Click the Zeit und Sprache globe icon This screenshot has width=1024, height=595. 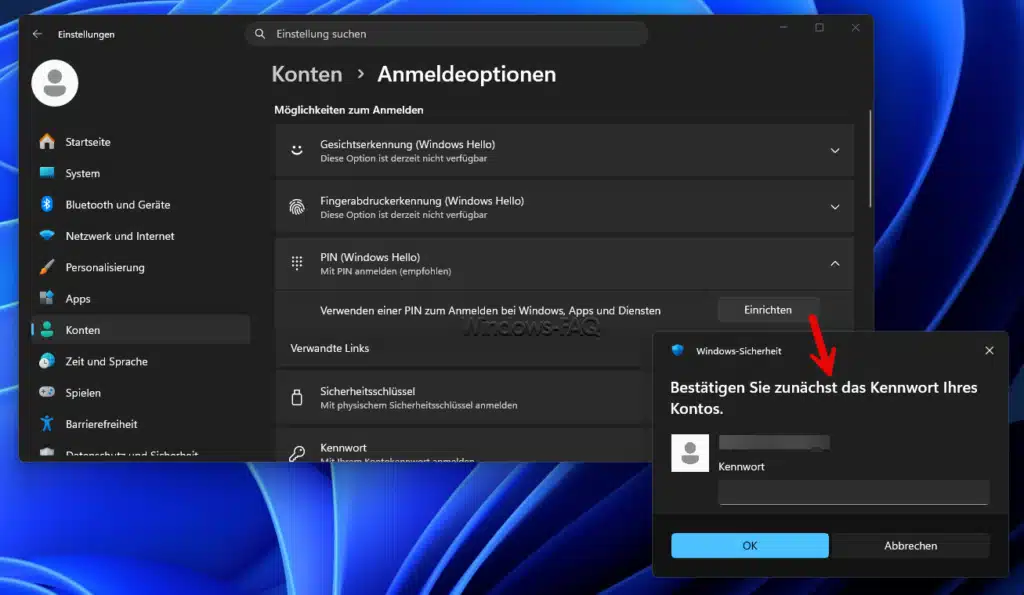point(47,361)
